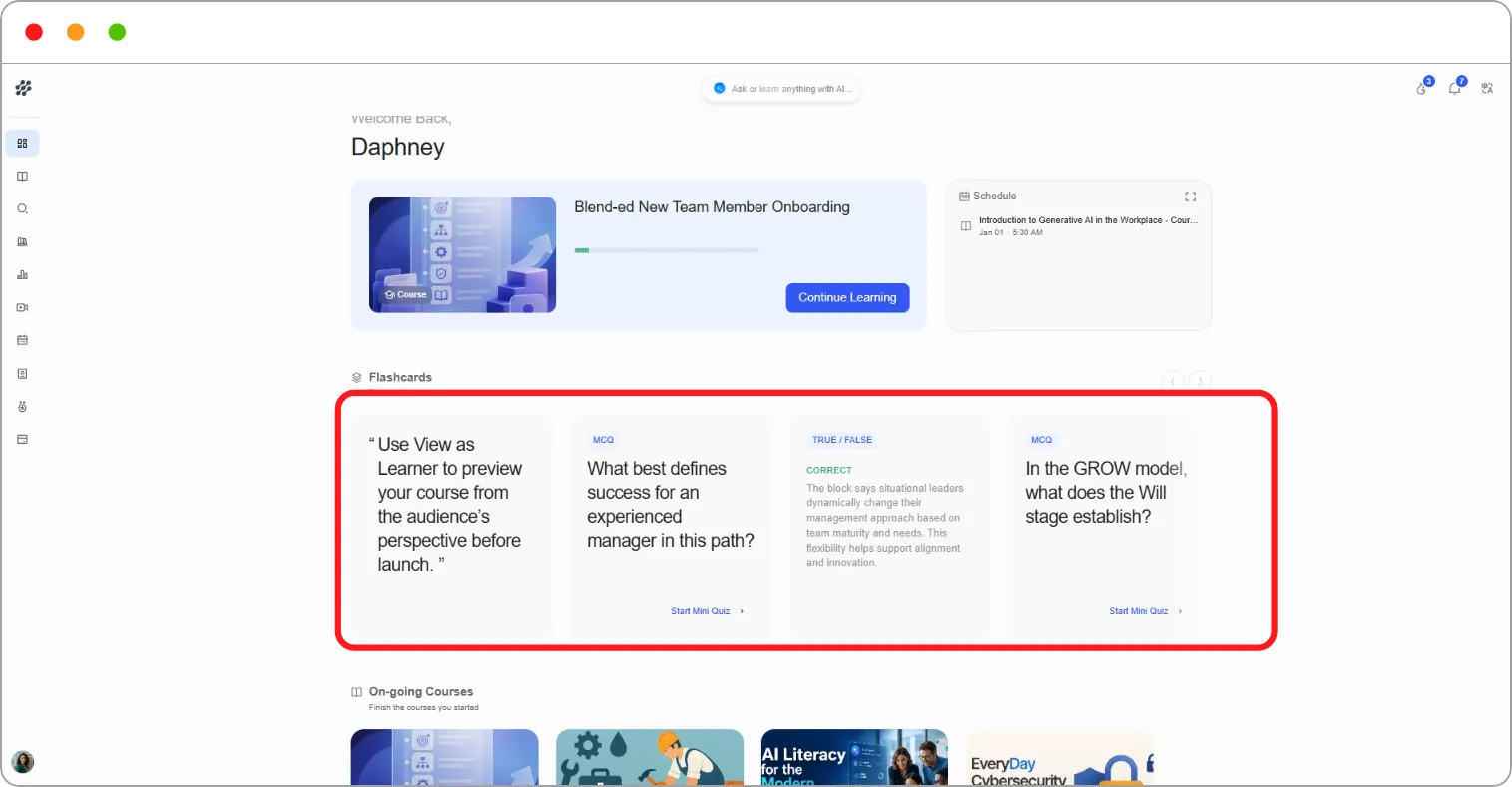1512x787 pixels.
Task: Open notifications bell with 7 badge
Action: [x=1456, y=87]
